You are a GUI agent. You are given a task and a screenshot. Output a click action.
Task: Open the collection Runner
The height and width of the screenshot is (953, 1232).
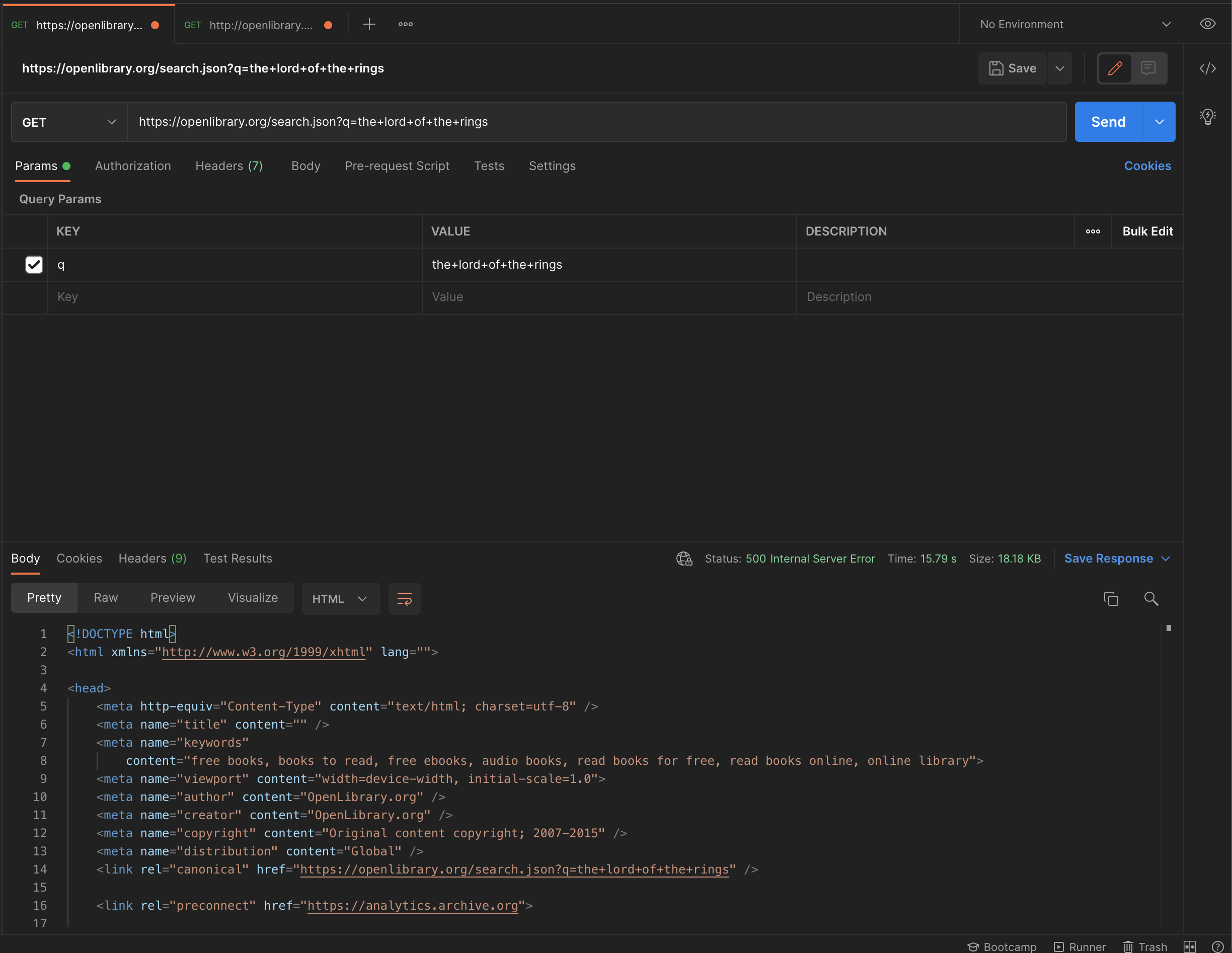[1079, 946]
